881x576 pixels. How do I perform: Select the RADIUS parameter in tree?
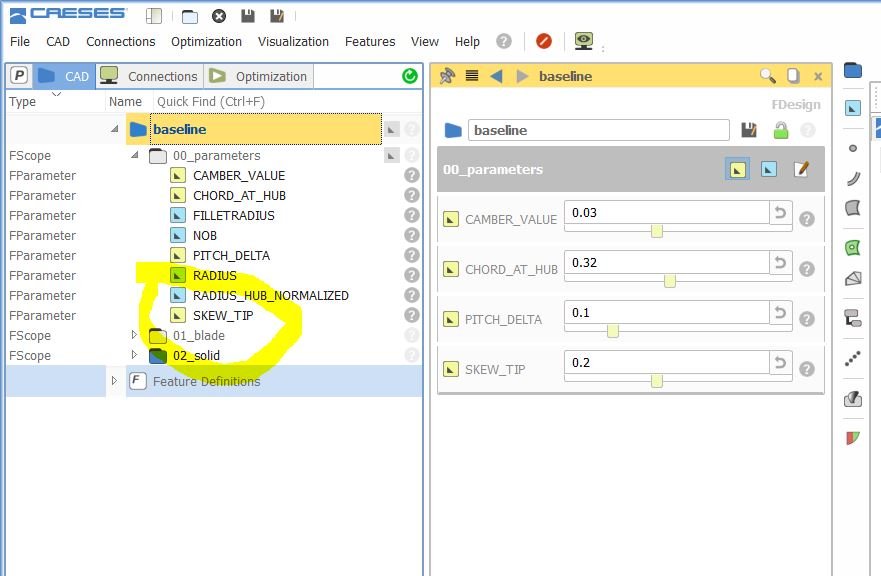click(215, 275)
